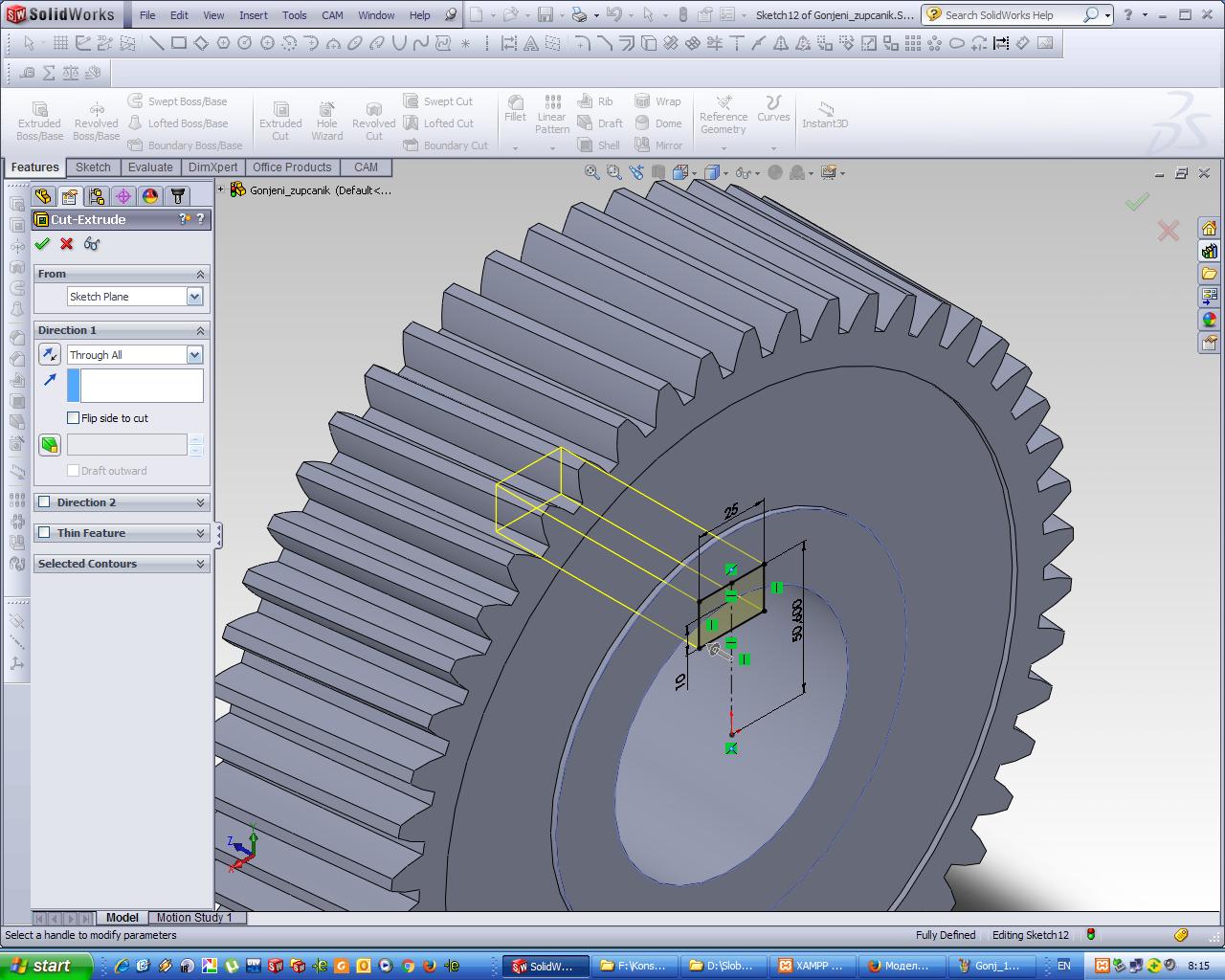
Task: Click the 25 dimension on the sketch
Action: [x=731, y=512]
